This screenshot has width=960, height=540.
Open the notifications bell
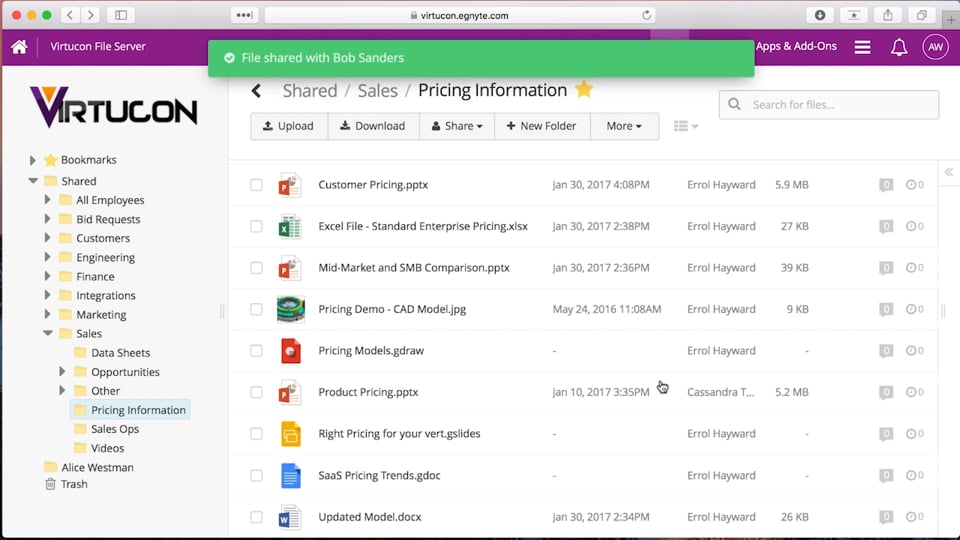click(899, 47)
